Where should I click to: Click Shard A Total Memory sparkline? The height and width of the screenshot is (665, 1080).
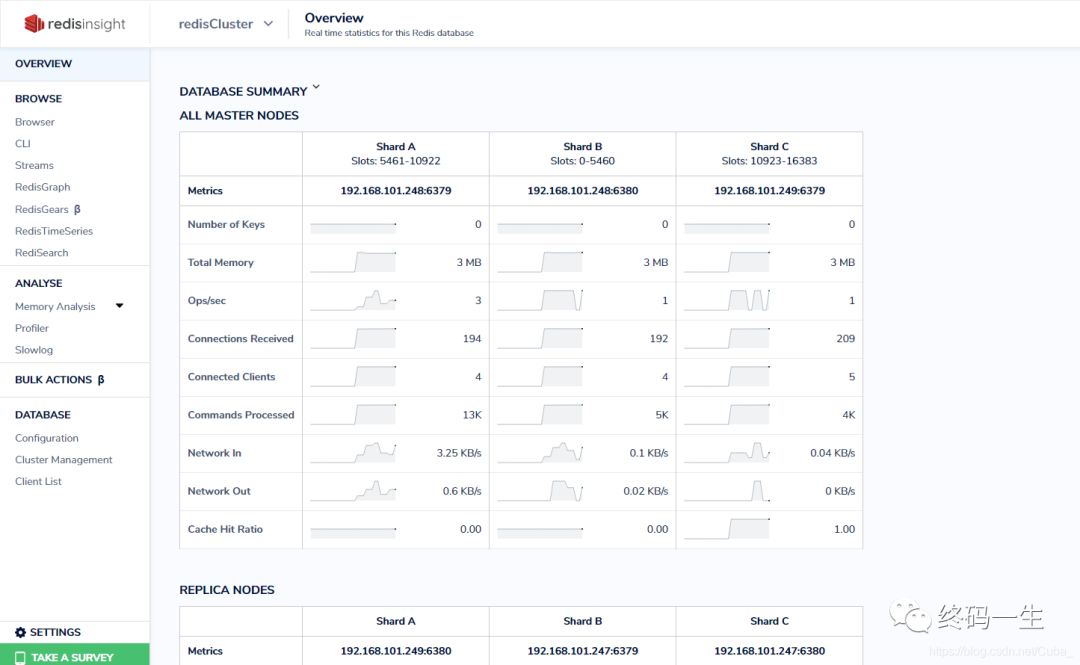(x=353, y=263)
